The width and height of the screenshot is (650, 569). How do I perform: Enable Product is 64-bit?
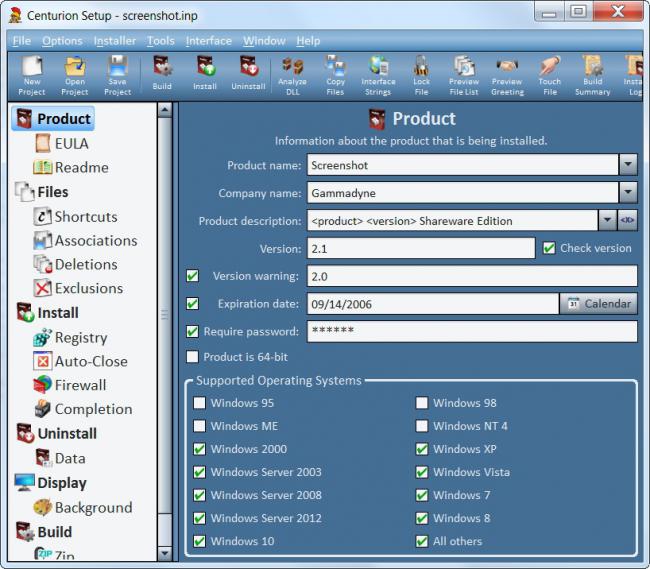[x=192, y=357]
